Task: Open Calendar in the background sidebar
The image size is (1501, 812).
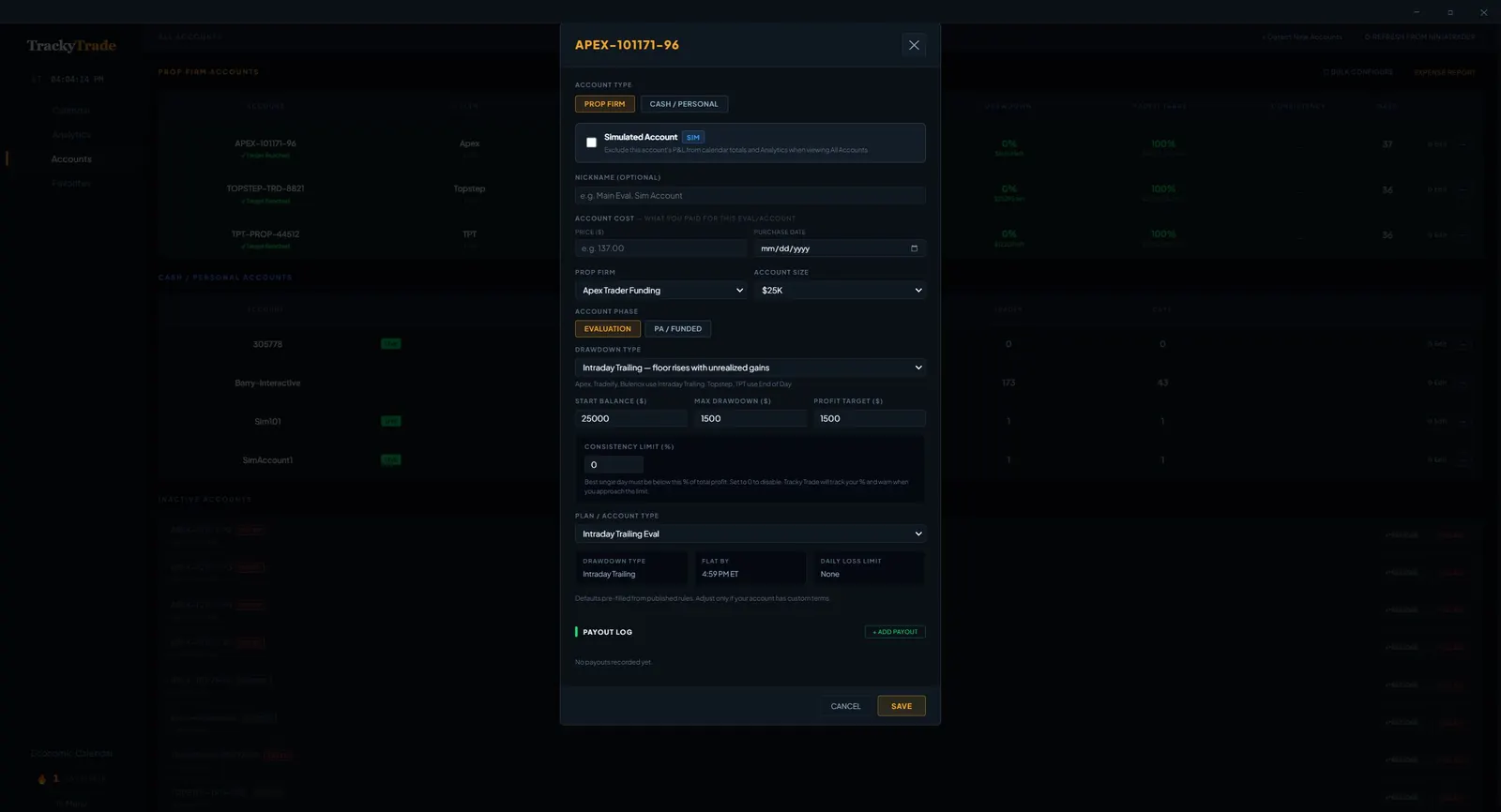Action: [71, 111]
